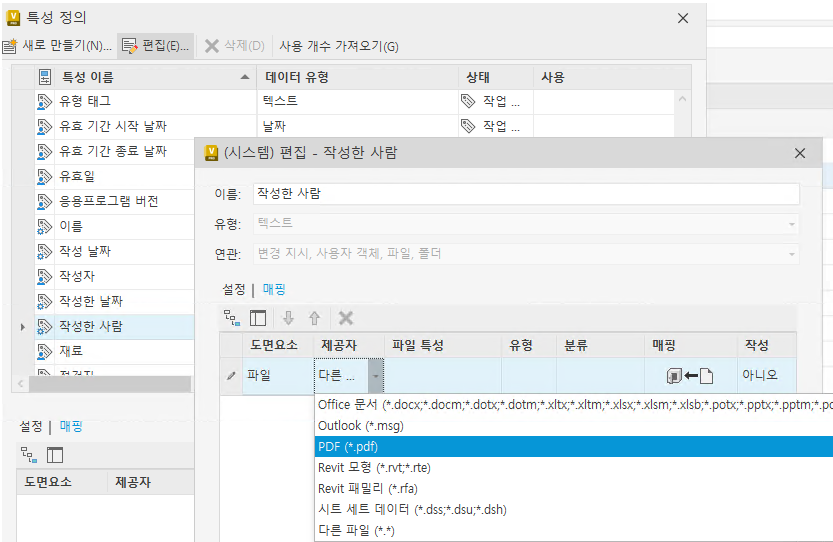Open the 제공자 dropdown arrow in the mapping row
This screenshot has width=833, height=542.
[x=376, y=376]
